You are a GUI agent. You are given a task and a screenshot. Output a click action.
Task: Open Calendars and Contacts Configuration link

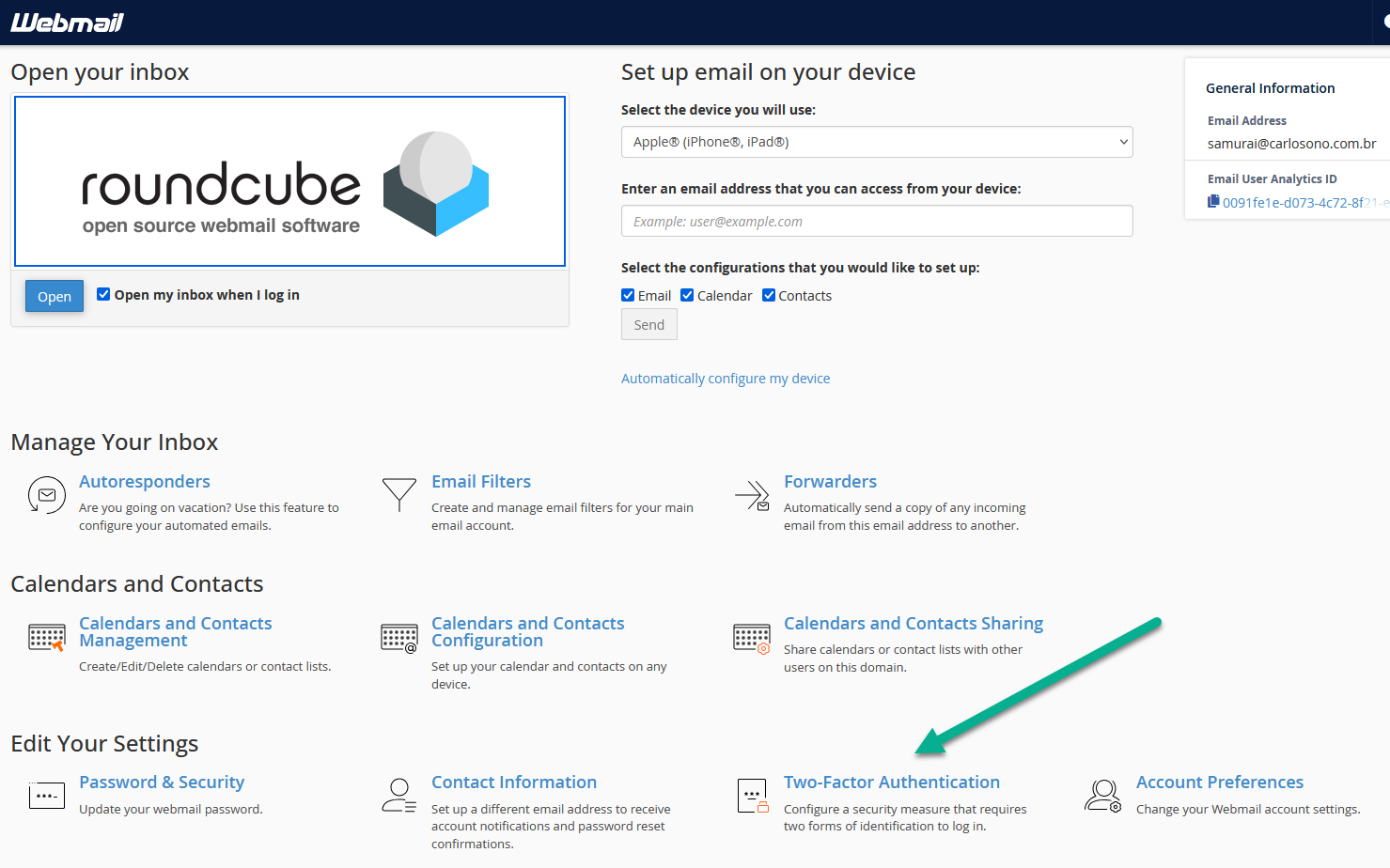click(x=528, y=631)
